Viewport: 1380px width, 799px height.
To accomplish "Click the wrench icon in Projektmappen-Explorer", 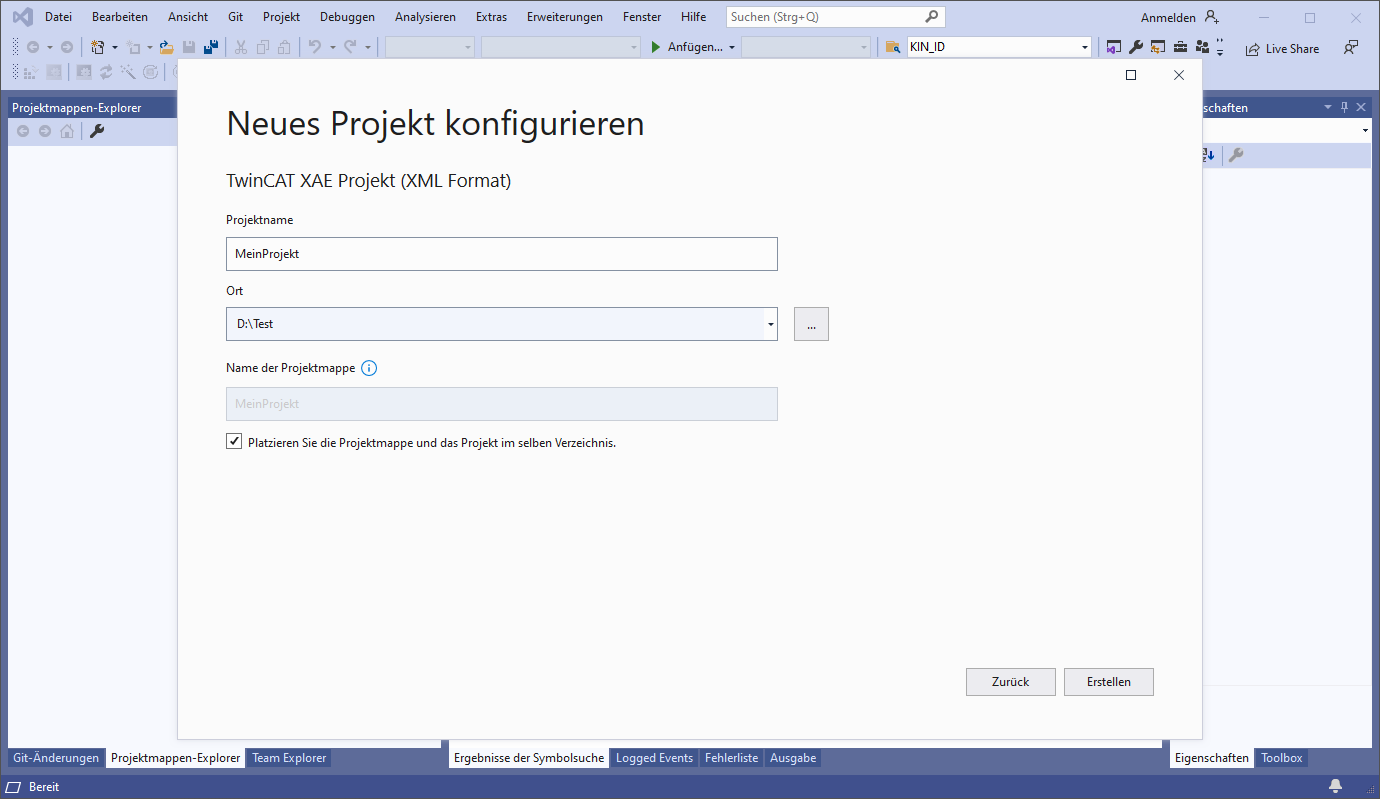I will pyautogui.click(x=97, y=131).
